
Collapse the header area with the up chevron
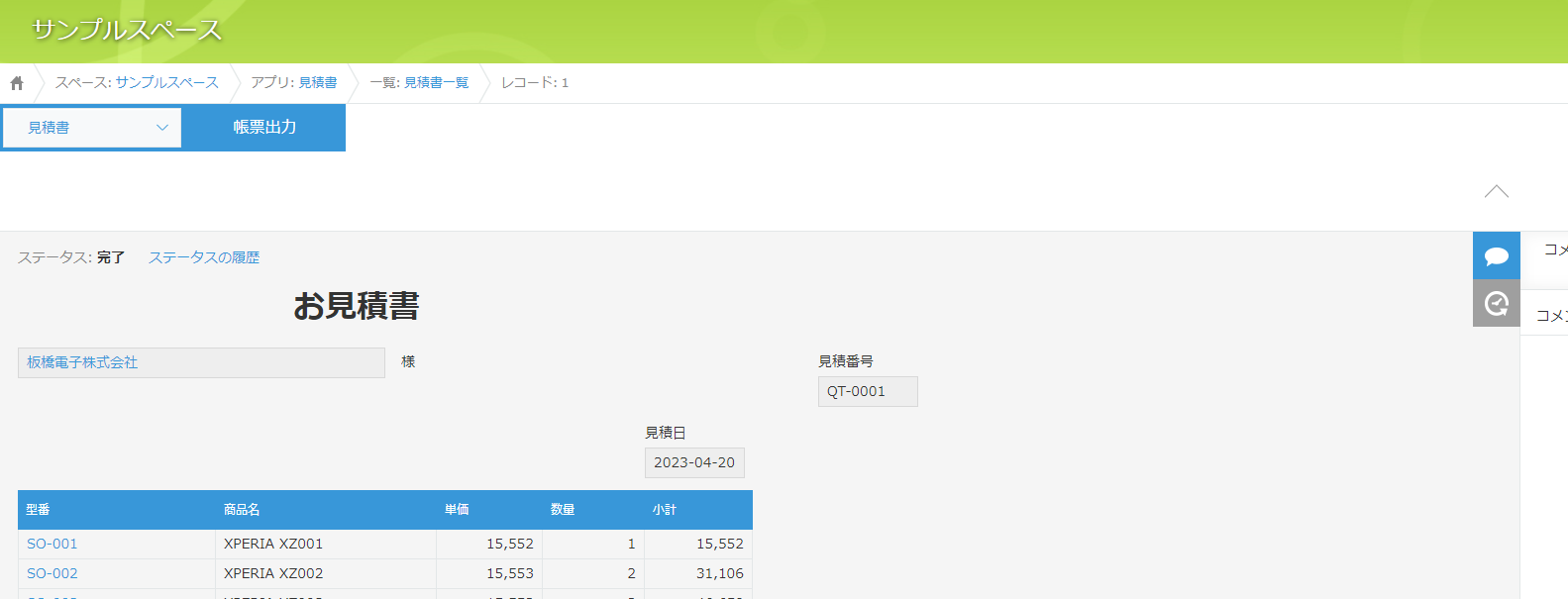(x=1496, y=191)
